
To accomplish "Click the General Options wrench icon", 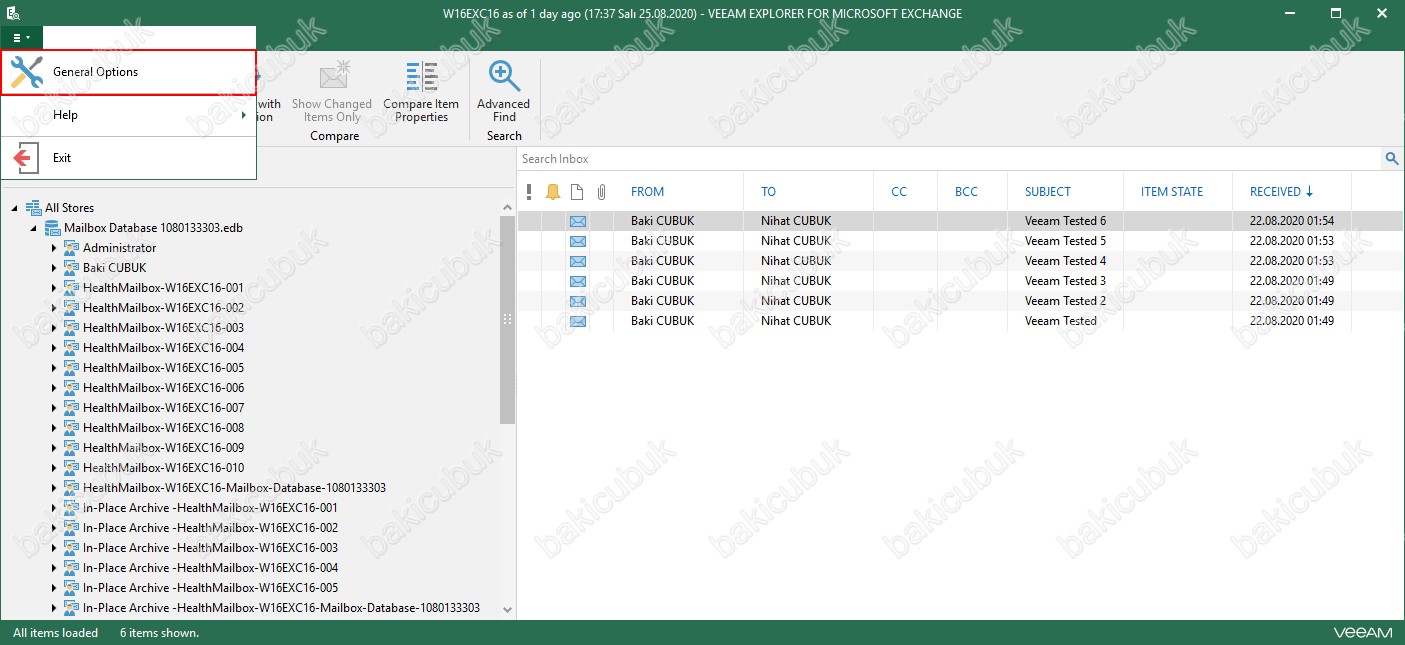I will point(26,72).
